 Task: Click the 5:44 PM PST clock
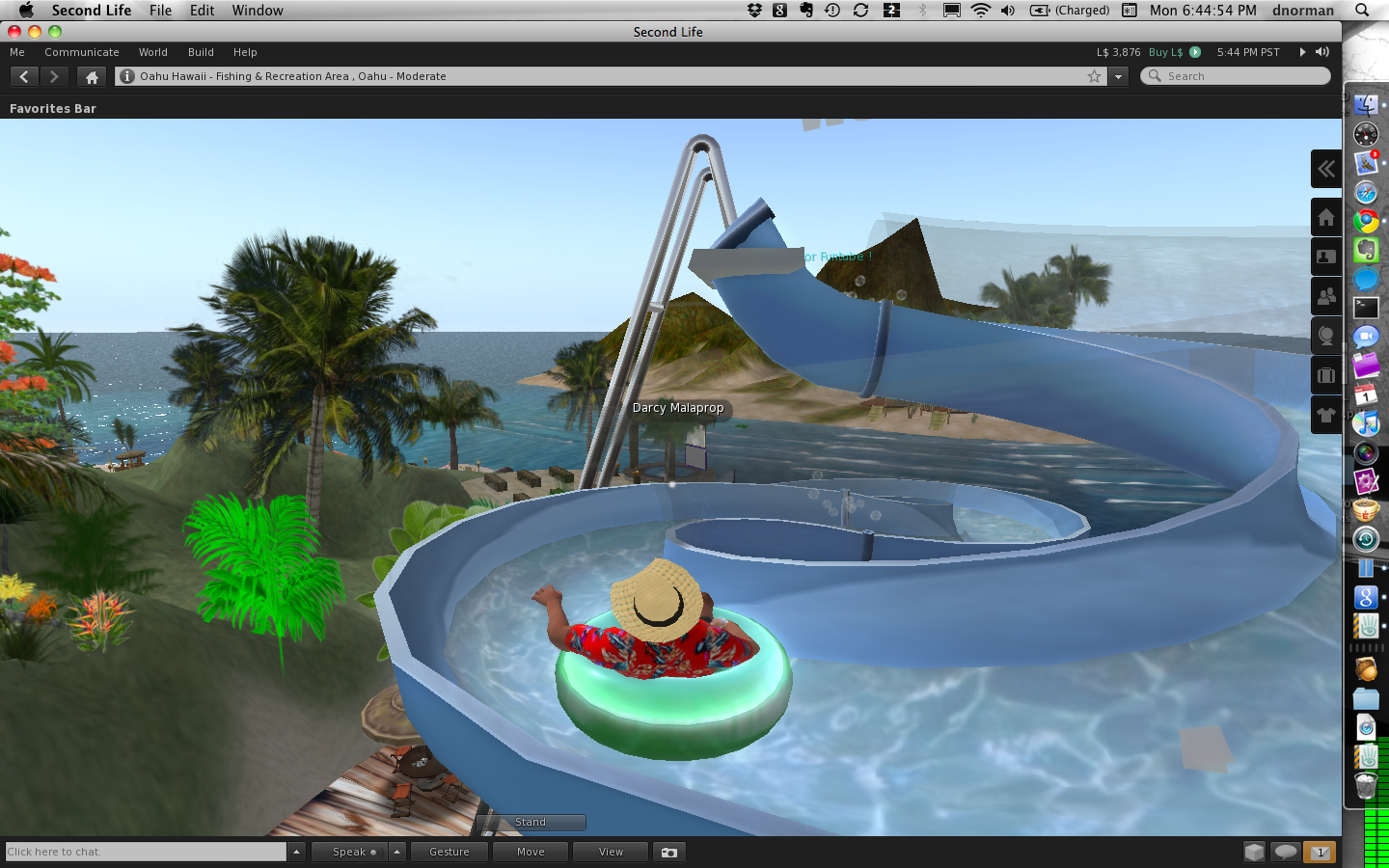tap(1248, 52)
